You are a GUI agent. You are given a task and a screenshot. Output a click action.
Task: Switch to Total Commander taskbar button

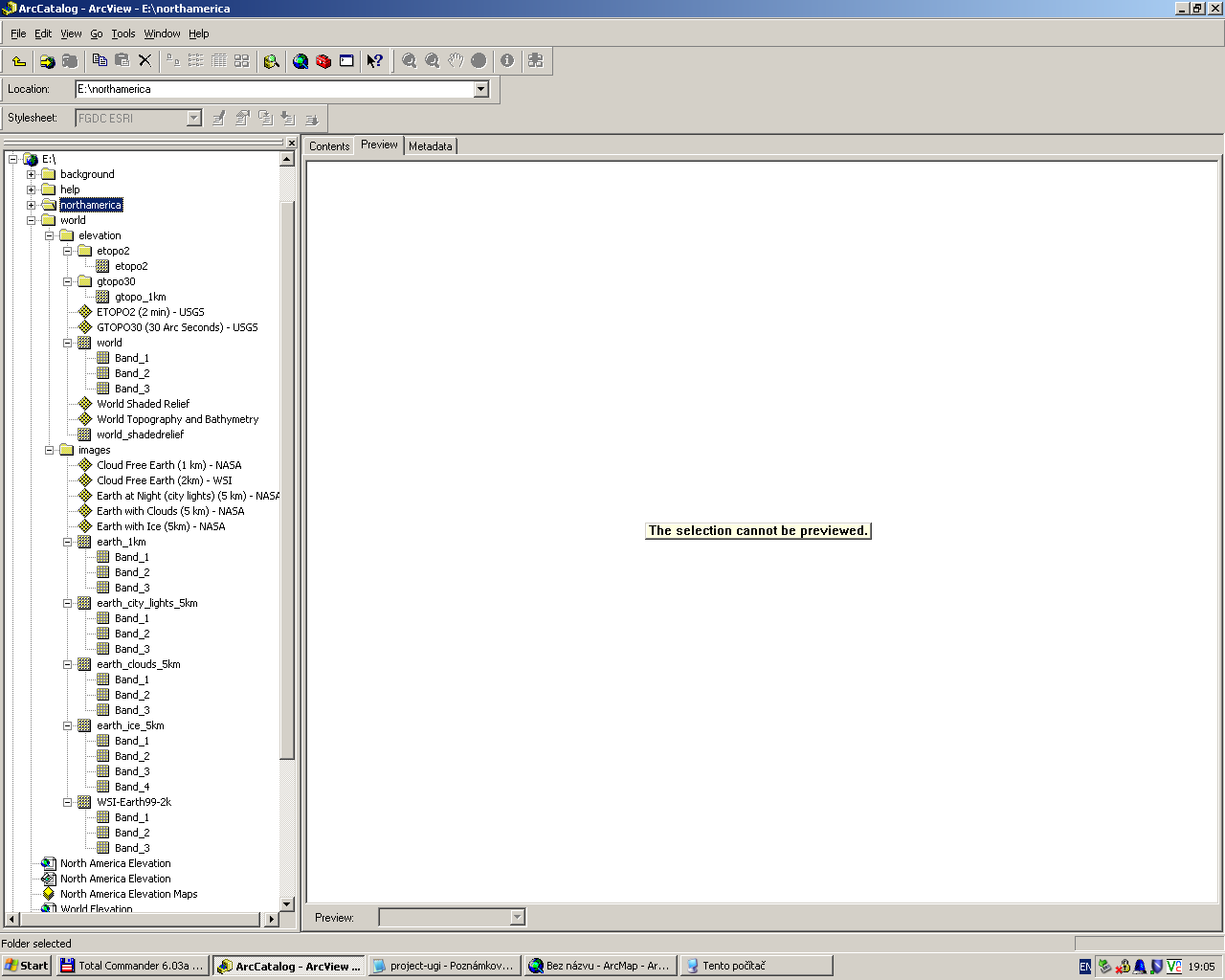[x=132, y=966]
